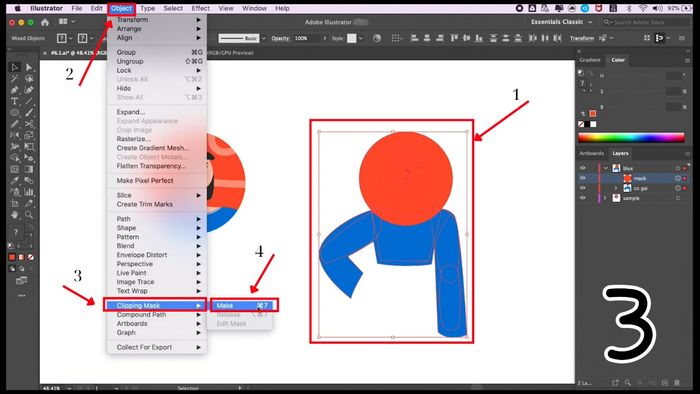Click the orange circle on the canvas
700x394 pixels.
(x=405, y=178)
